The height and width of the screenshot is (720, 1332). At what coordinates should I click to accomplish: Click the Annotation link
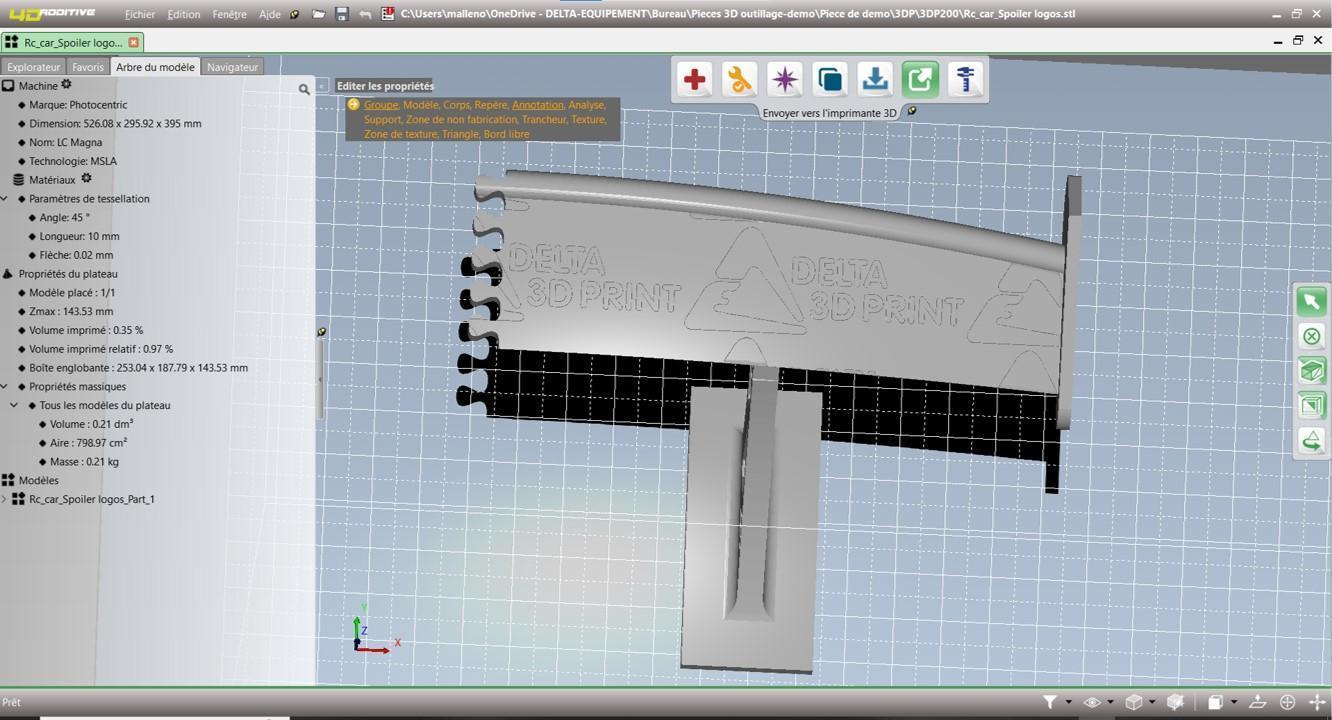(537, 104)
